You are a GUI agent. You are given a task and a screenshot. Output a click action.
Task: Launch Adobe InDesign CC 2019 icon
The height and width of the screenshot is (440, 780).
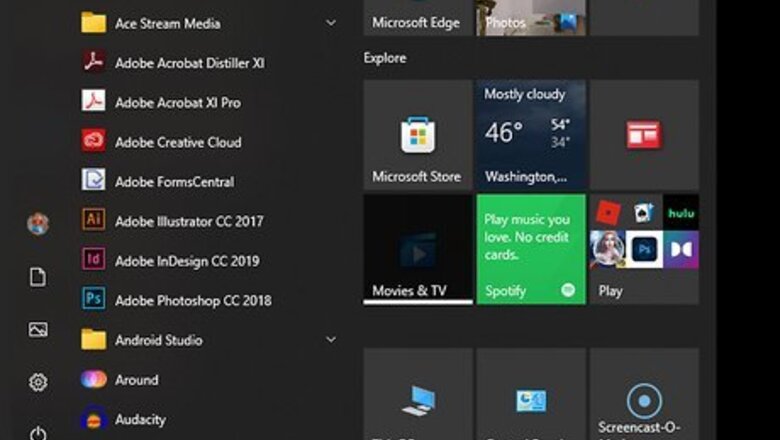(94, 259)
